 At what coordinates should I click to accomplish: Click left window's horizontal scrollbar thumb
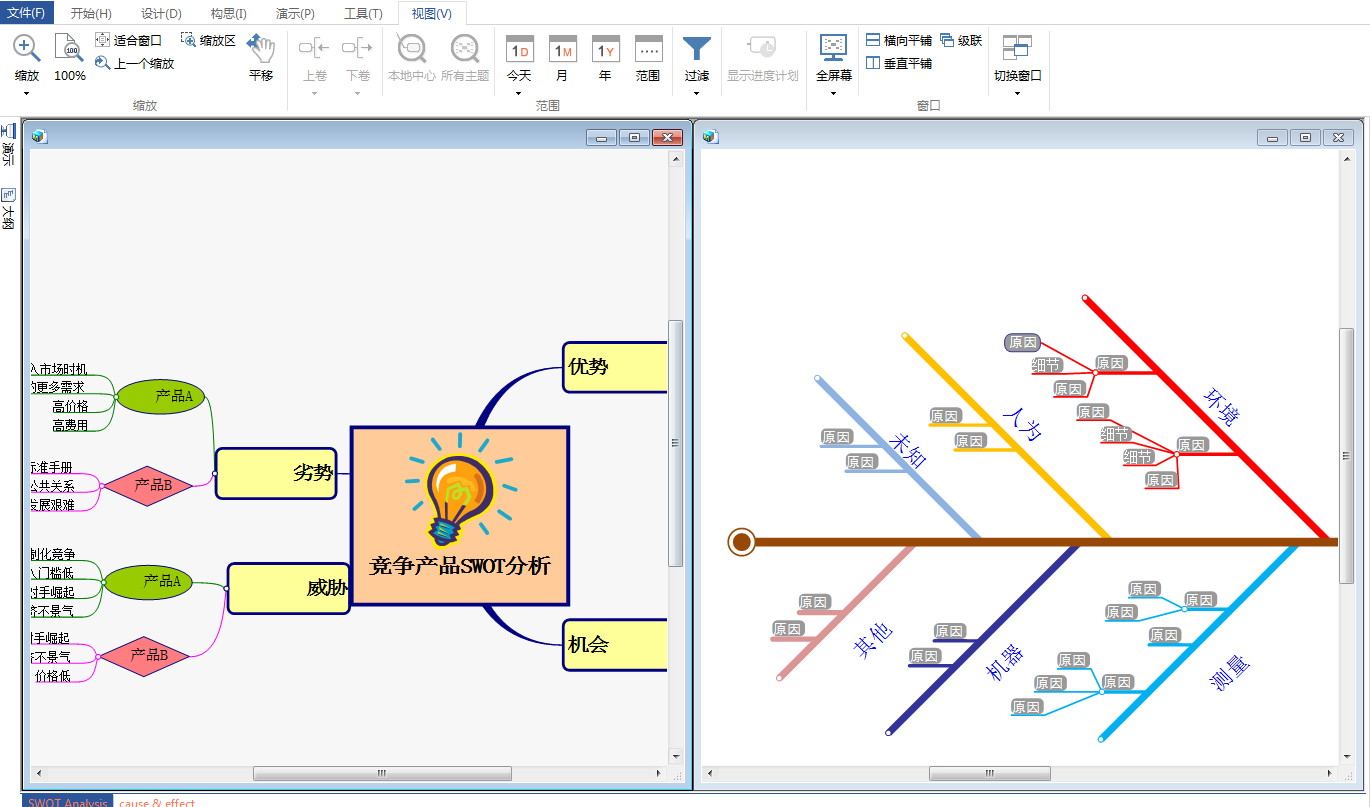coord(382,773)
